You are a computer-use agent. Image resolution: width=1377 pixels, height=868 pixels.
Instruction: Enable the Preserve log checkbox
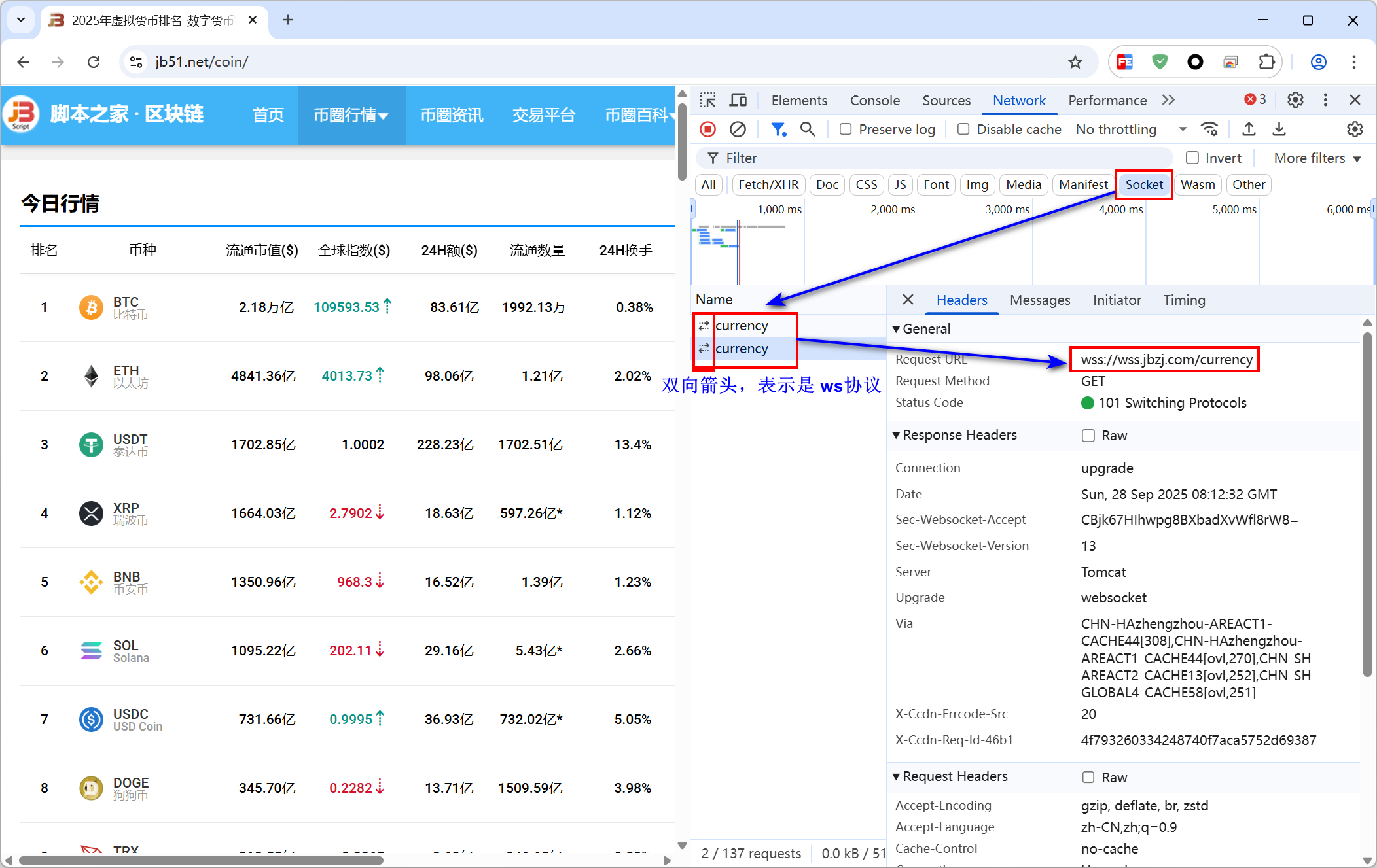point(846,130)
